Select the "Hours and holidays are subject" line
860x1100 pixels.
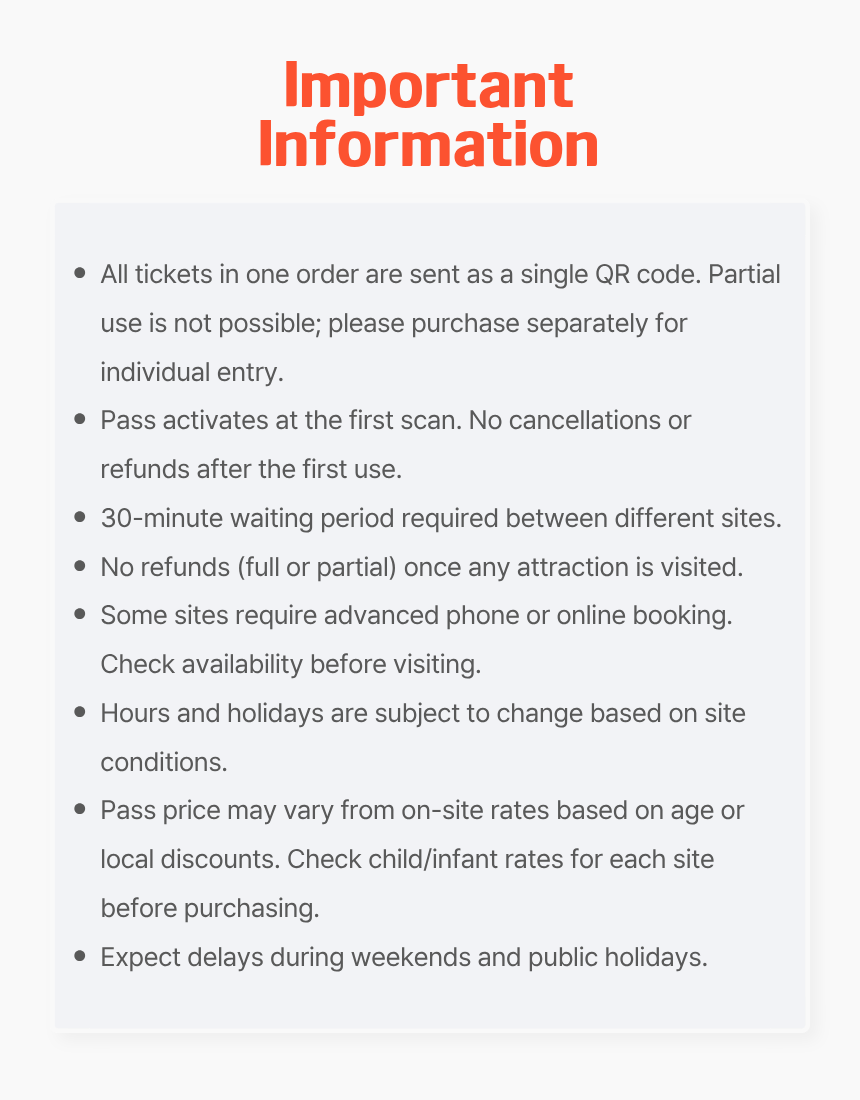423,712
